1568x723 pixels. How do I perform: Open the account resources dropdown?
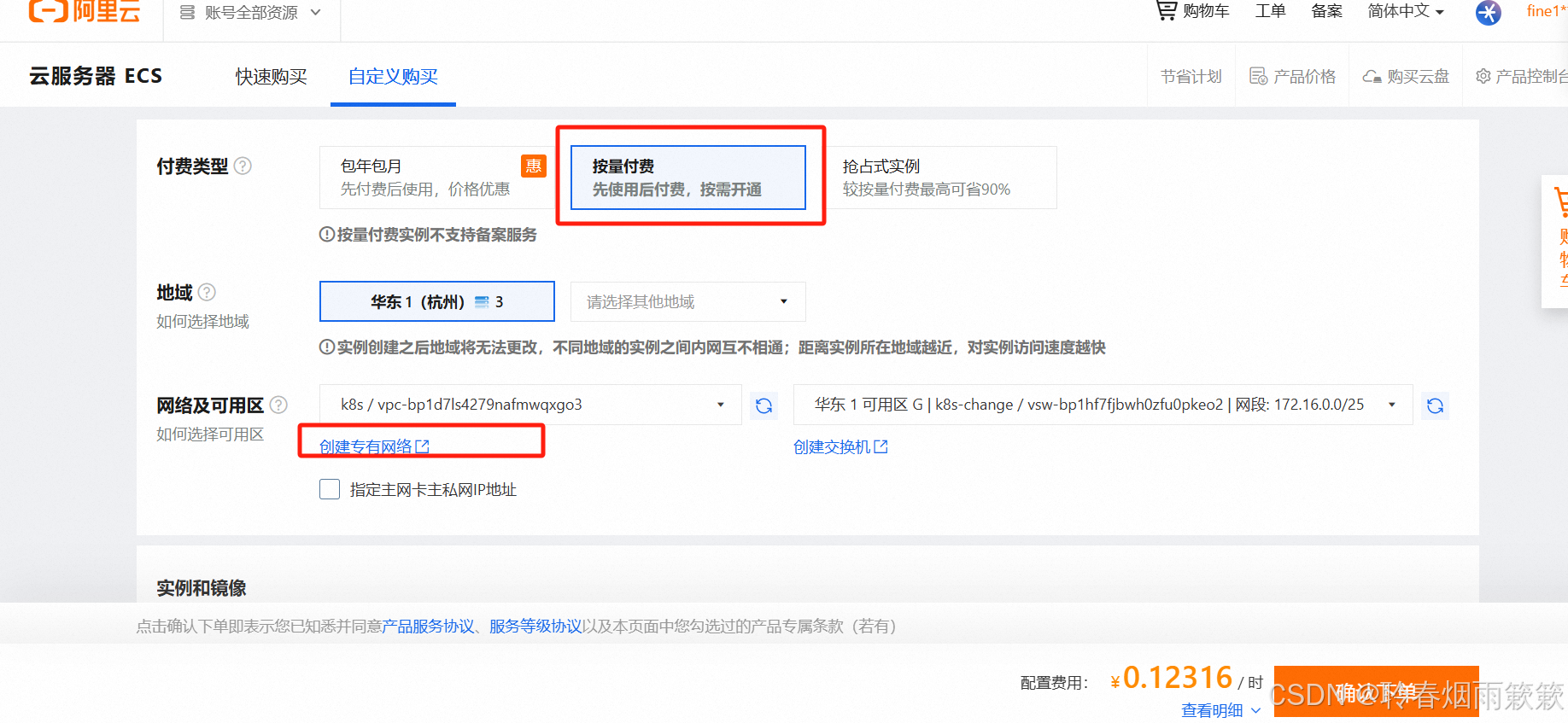(x=251, y=13)
